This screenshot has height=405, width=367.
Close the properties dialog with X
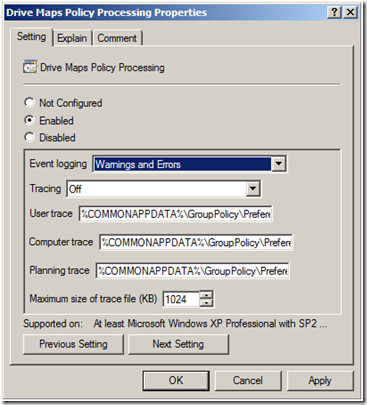coord(350,12)
